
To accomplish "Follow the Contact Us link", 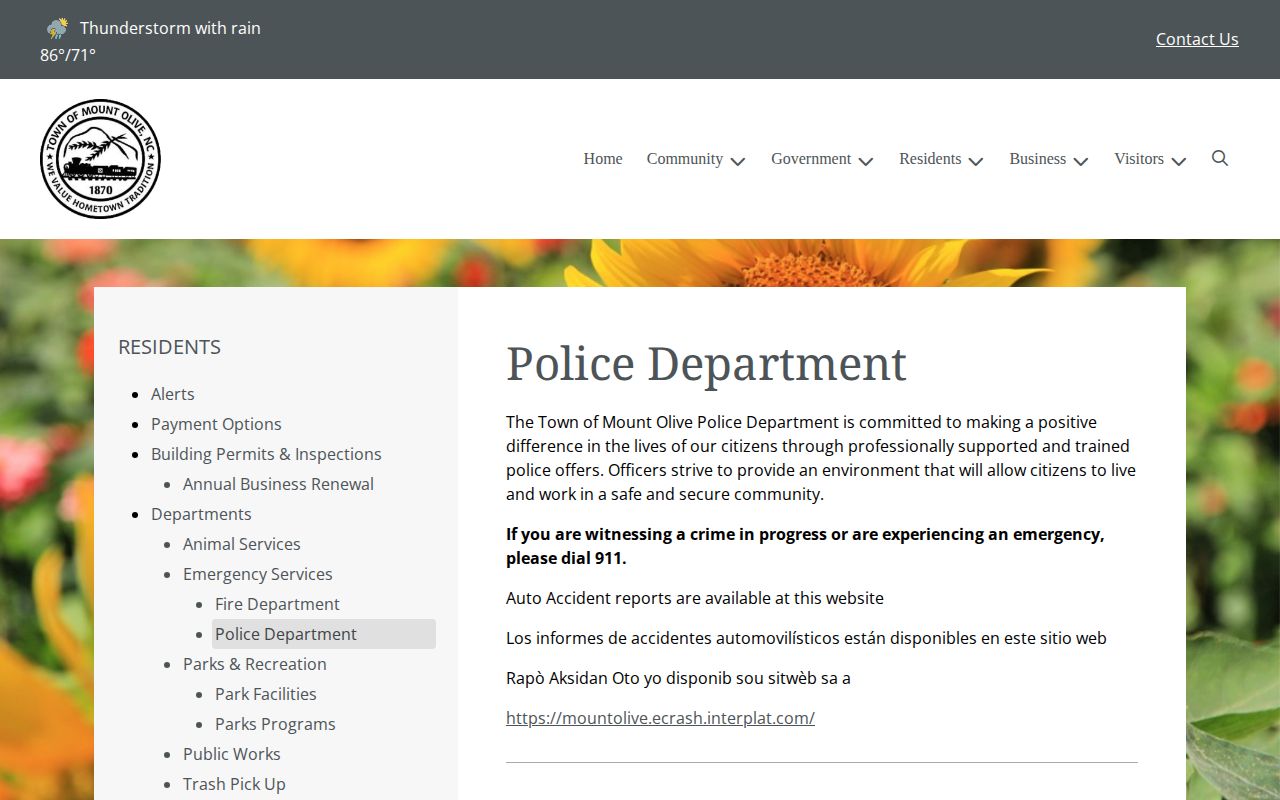I will (x=1197, y=39).
